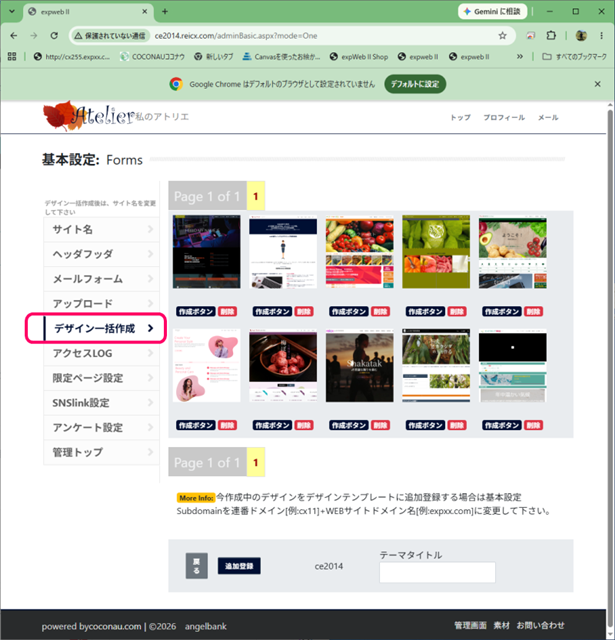The image size is (615, 640).
Task: Select アンケート設定 in sidebar
Action: pyautogui.click(x=101, y=428)
